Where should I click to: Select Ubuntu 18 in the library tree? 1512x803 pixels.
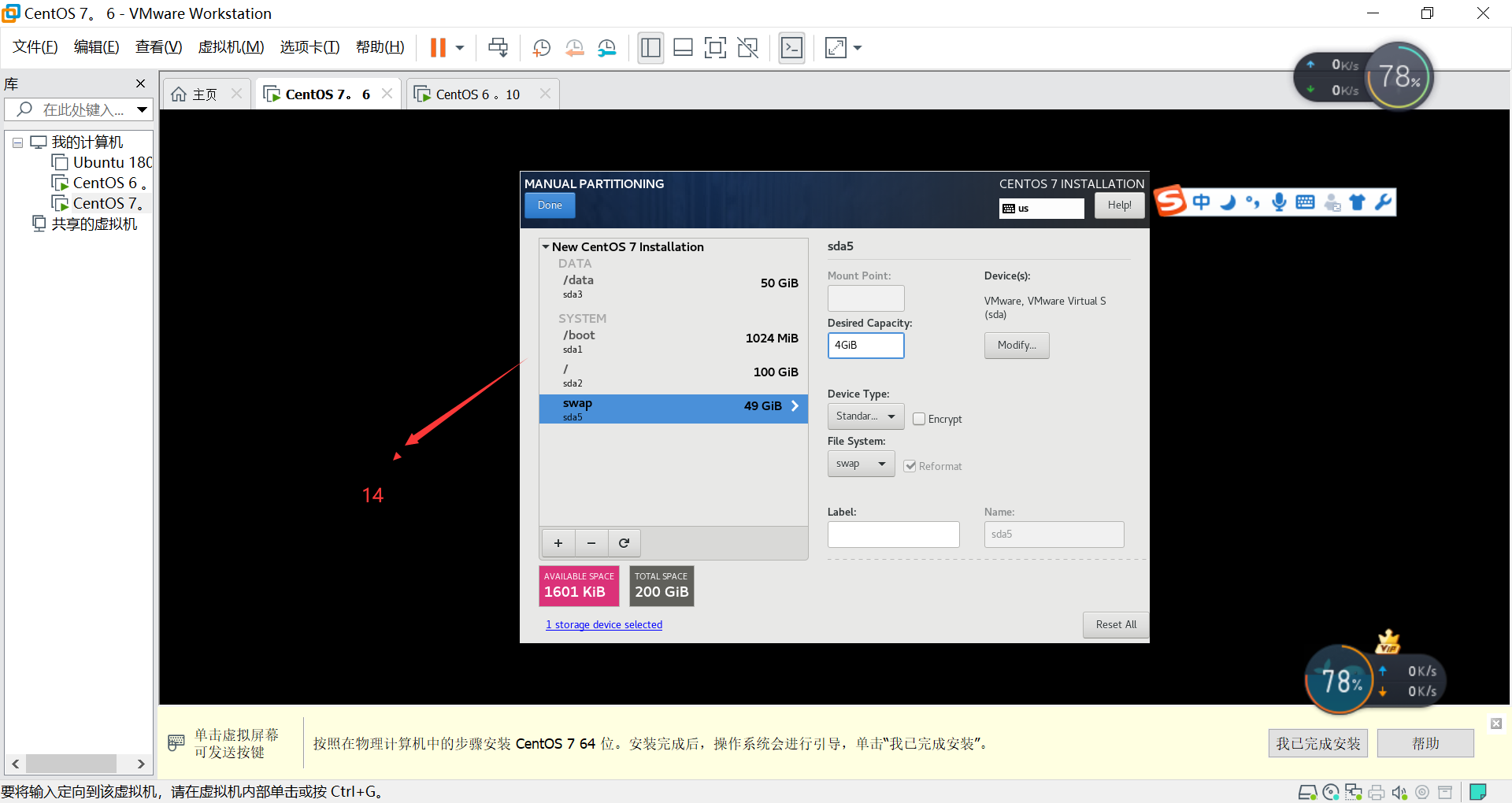tap(102, 162)
